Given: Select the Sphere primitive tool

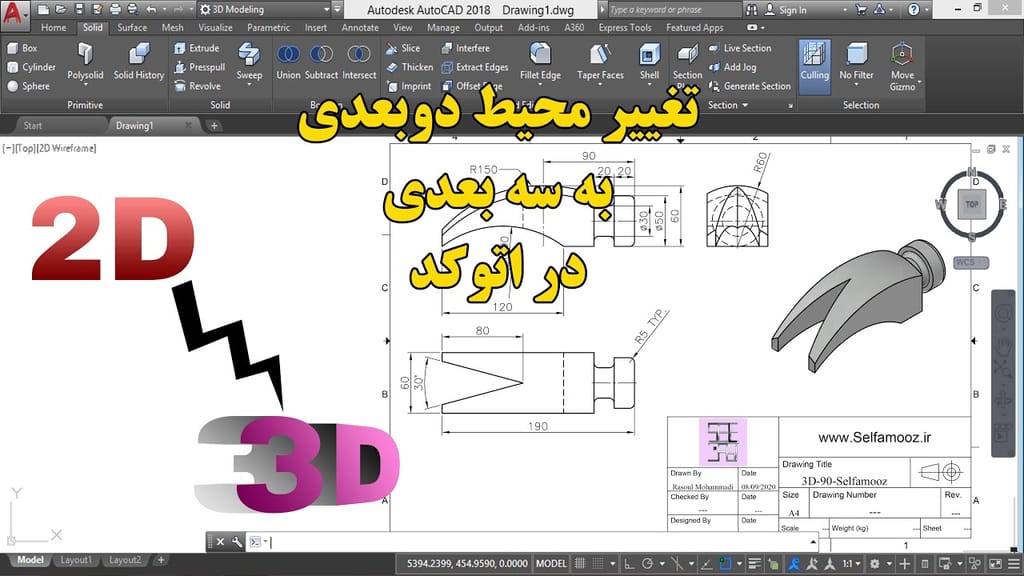Looking at the screenshot, I should pos(28,86).
